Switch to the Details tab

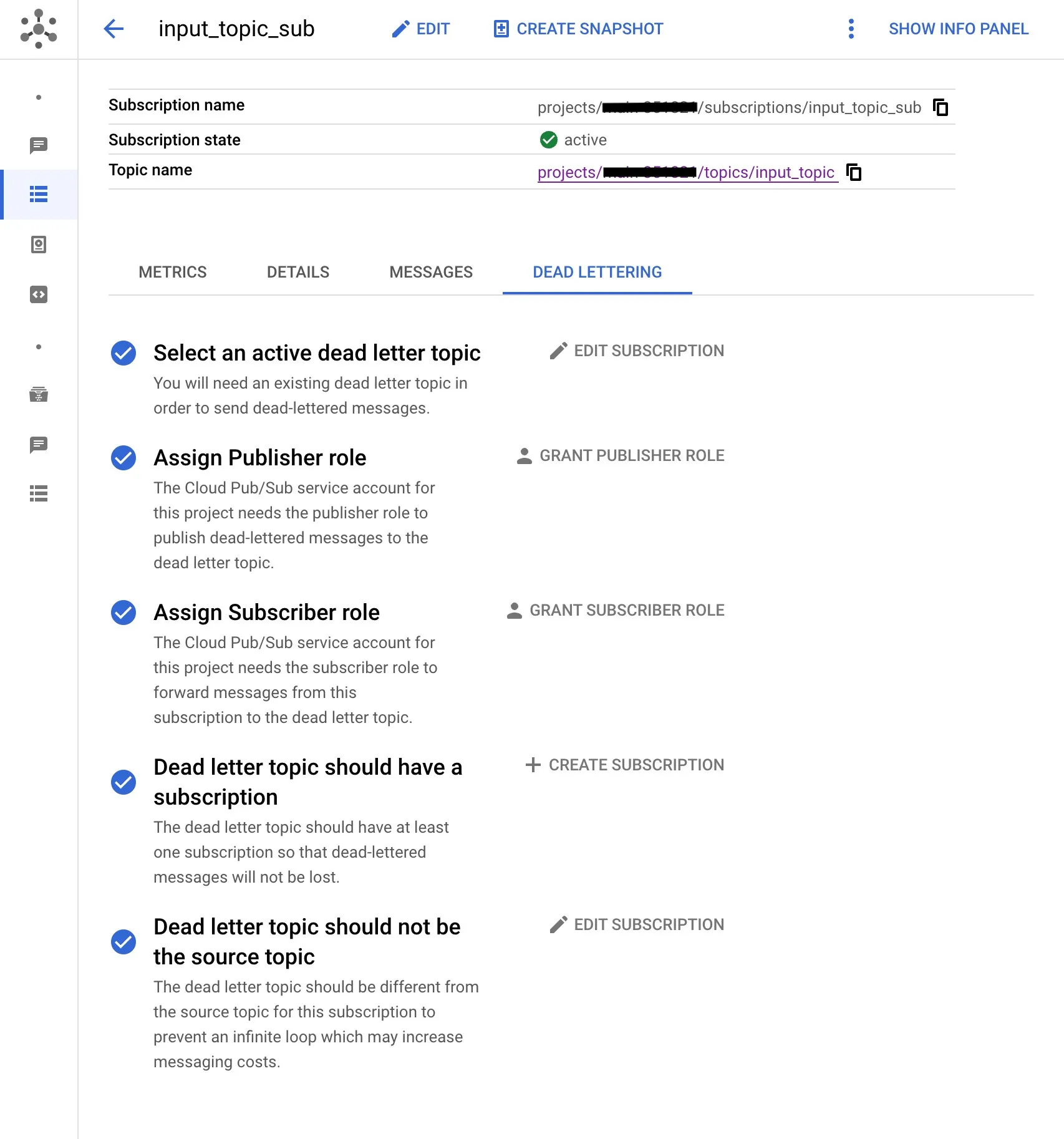tap(297, 272)
